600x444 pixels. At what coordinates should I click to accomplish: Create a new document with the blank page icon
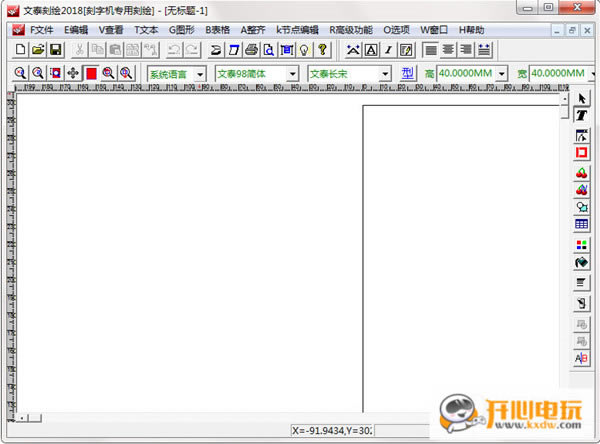(20, 50)
